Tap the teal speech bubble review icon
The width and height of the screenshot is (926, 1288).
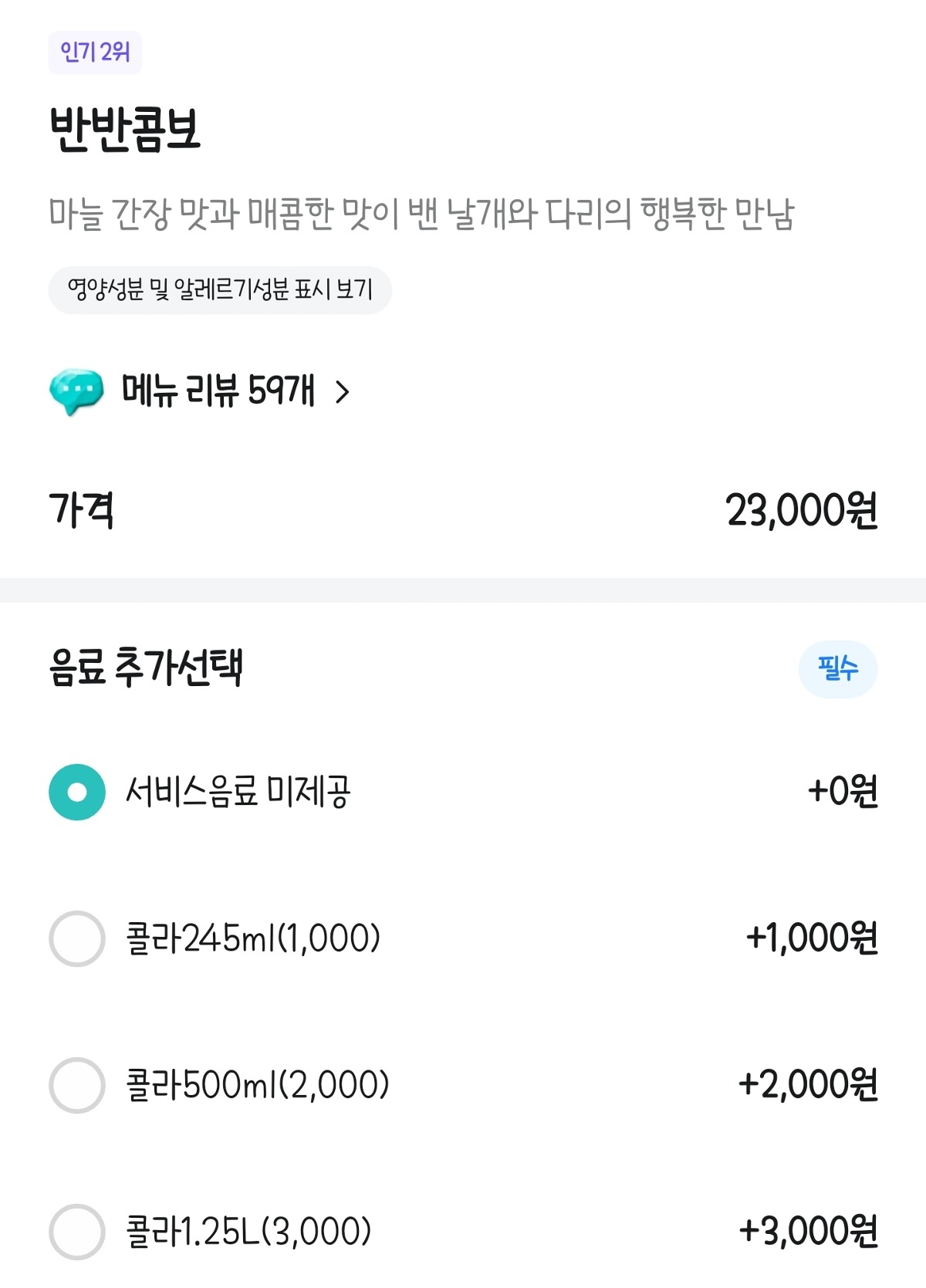(76, 390)
